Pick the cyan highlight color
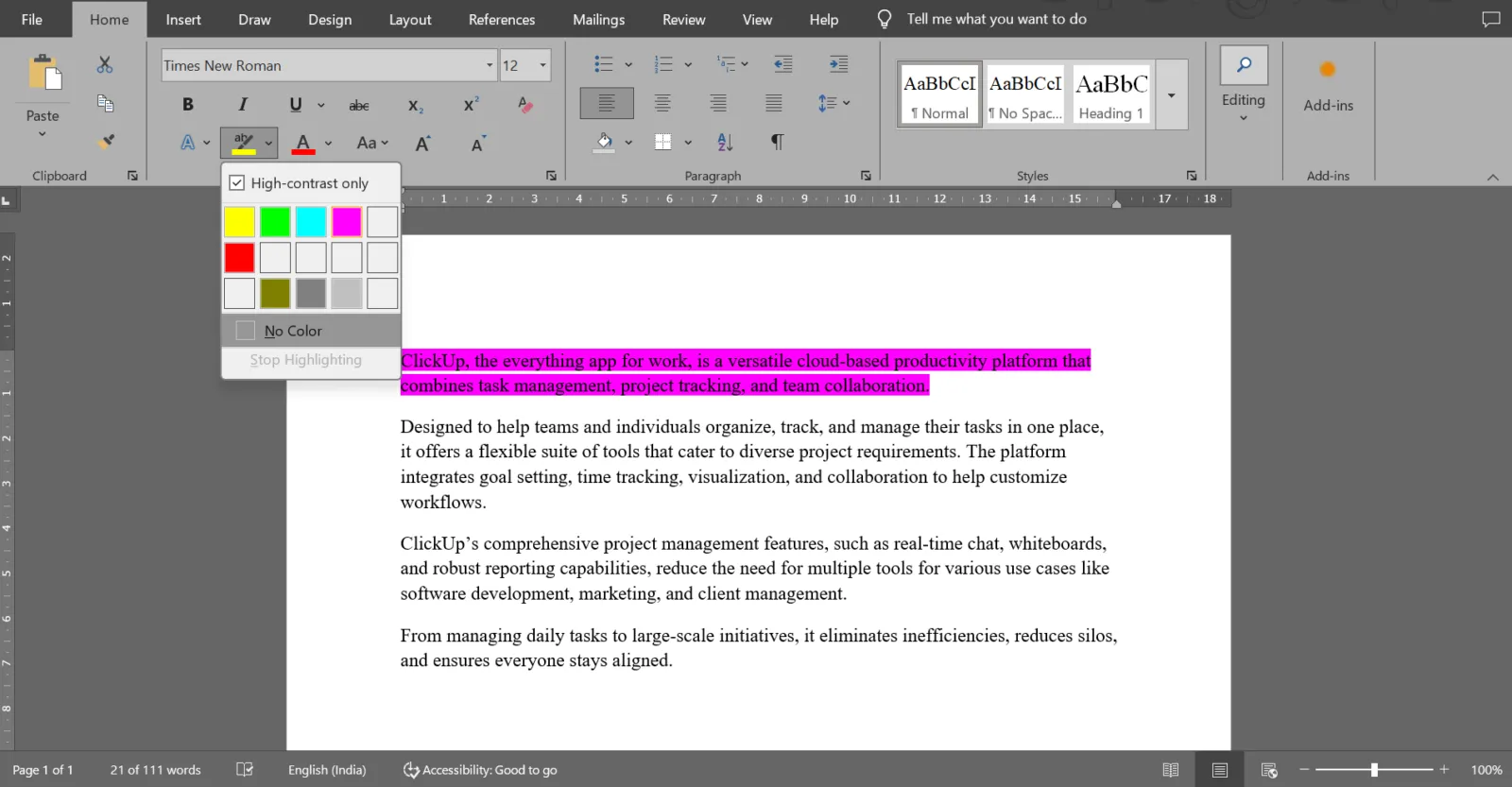The image size is (1512, 787). [311, 222]
